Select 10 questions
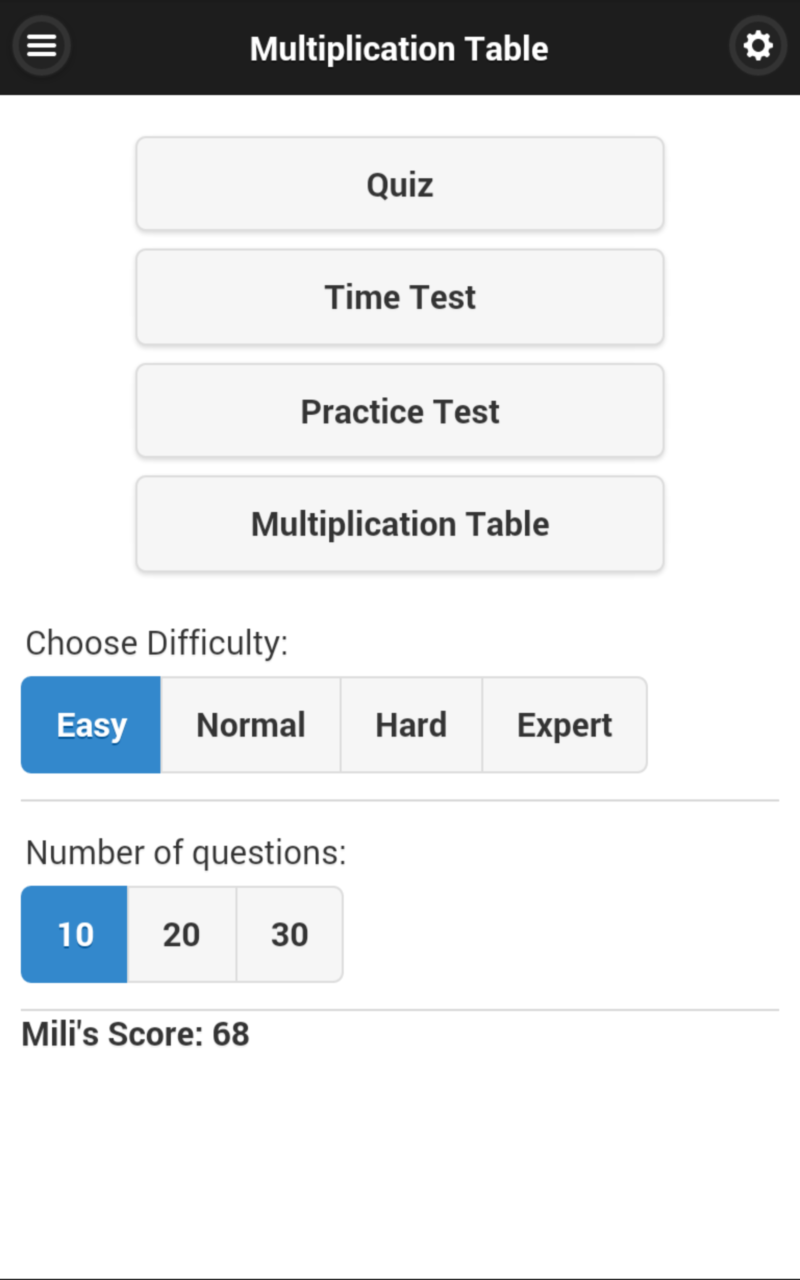Screen dimensions: 800x1280 click(75, 934)
